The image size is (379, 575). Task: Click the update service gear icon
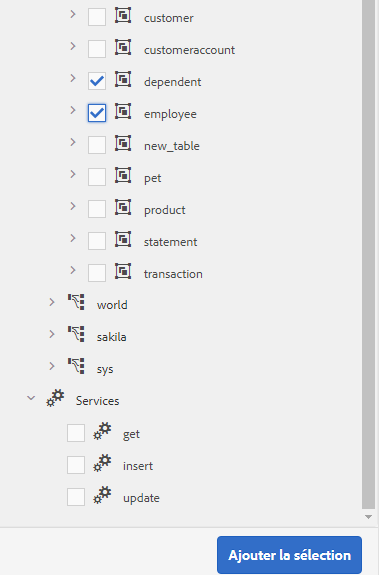point(102,495)
